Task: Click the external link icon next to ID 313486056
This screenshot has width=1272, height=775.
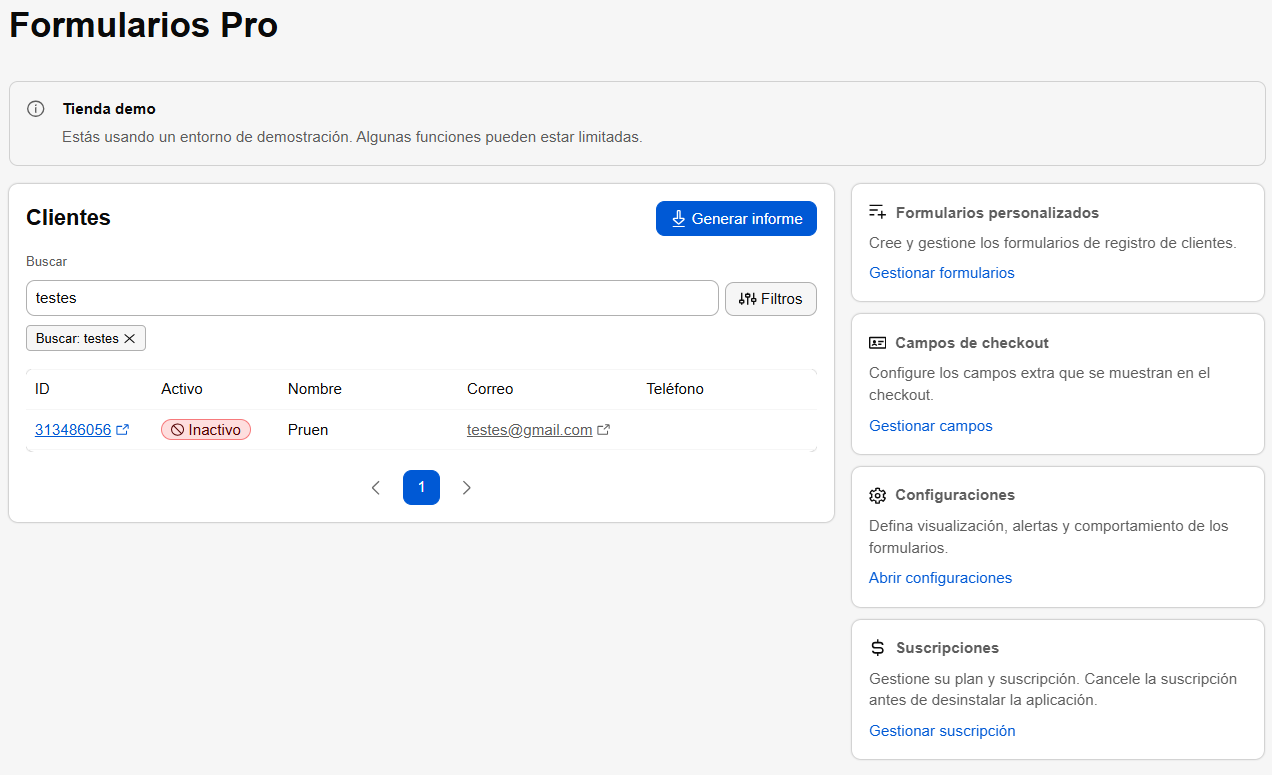Action: pyautogui.click(x=123, y=430)
